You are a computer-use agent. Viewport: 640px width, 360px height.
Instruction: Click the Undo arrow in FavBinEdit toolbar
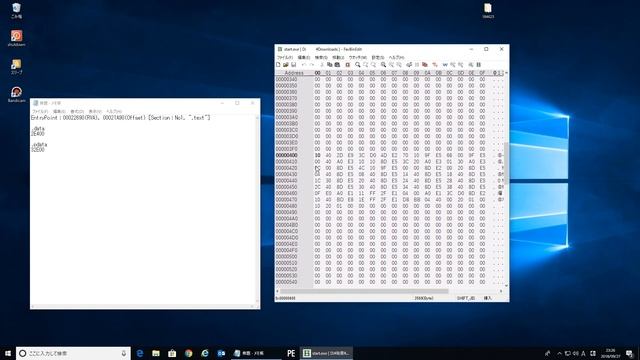point(304,64)
